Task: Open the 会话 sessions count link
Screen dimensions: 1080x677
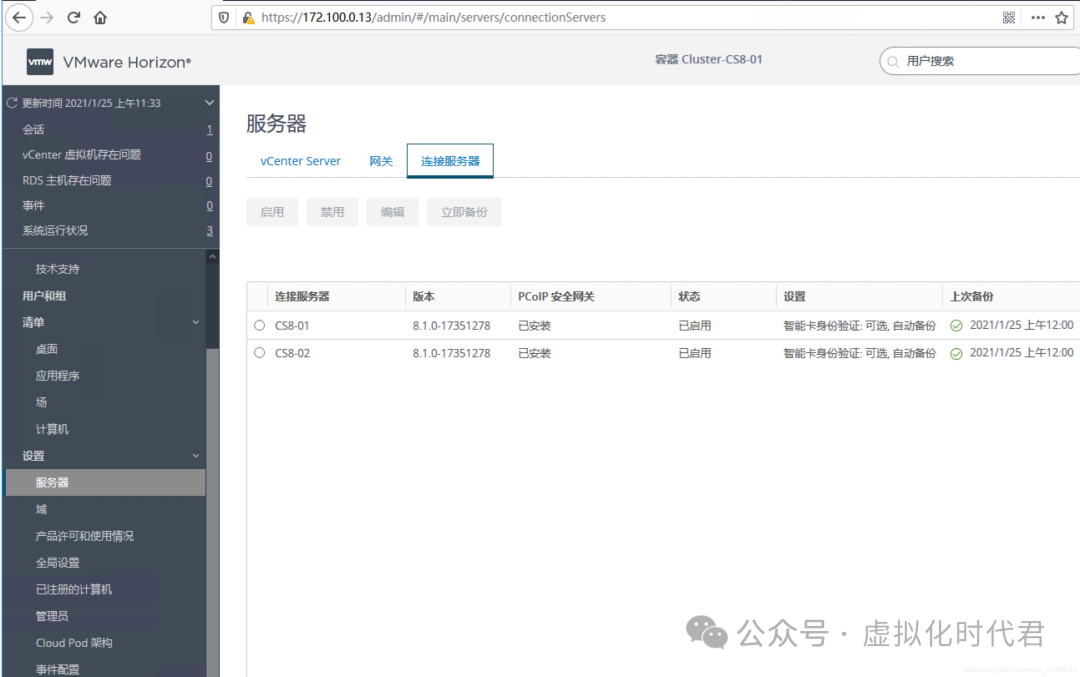Action: 209,129
